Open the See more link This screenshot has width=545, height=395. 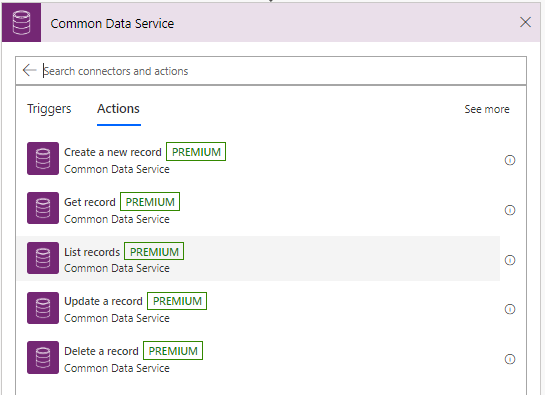[487, 109]
